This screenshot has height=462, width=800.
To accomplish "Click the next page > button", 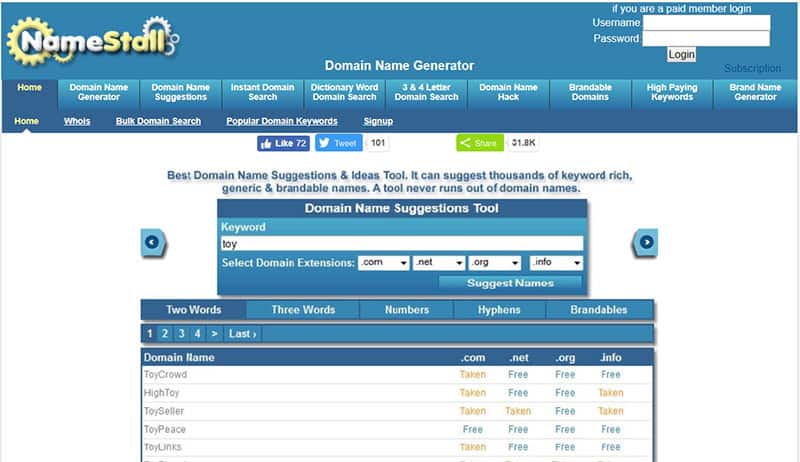I will click(214, 334).
